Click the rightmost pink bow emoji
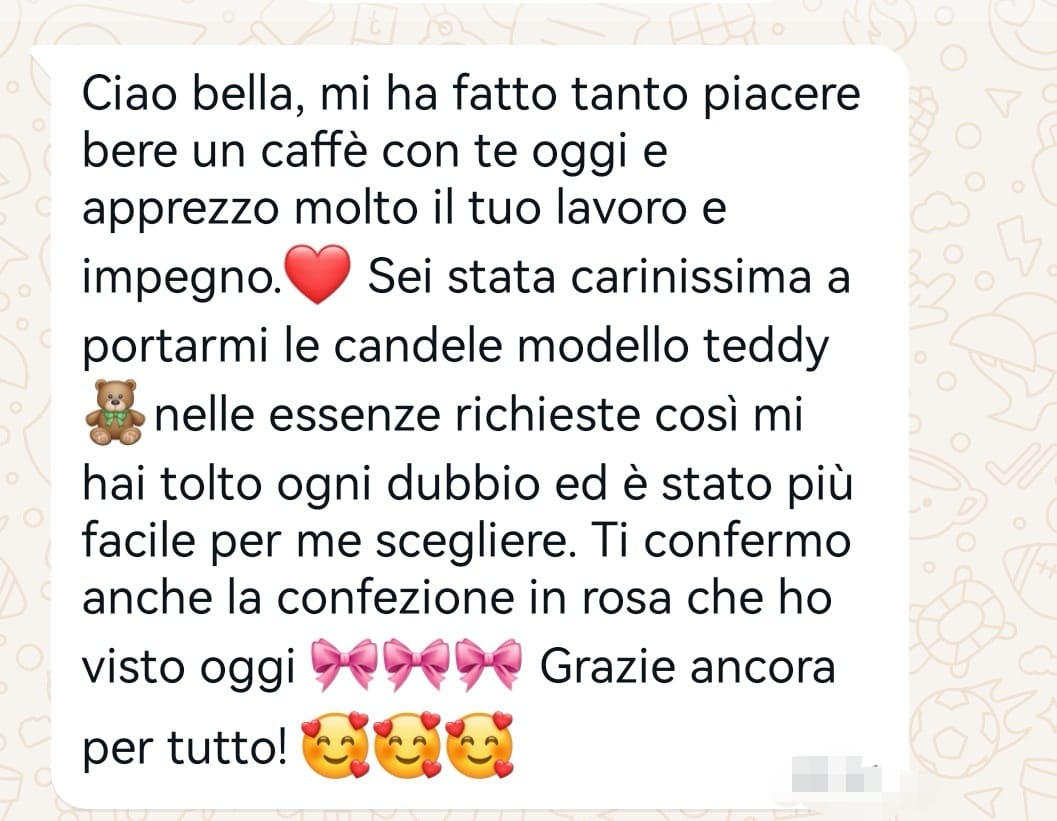Screen dimensions: 1057x821 [488, 665]
